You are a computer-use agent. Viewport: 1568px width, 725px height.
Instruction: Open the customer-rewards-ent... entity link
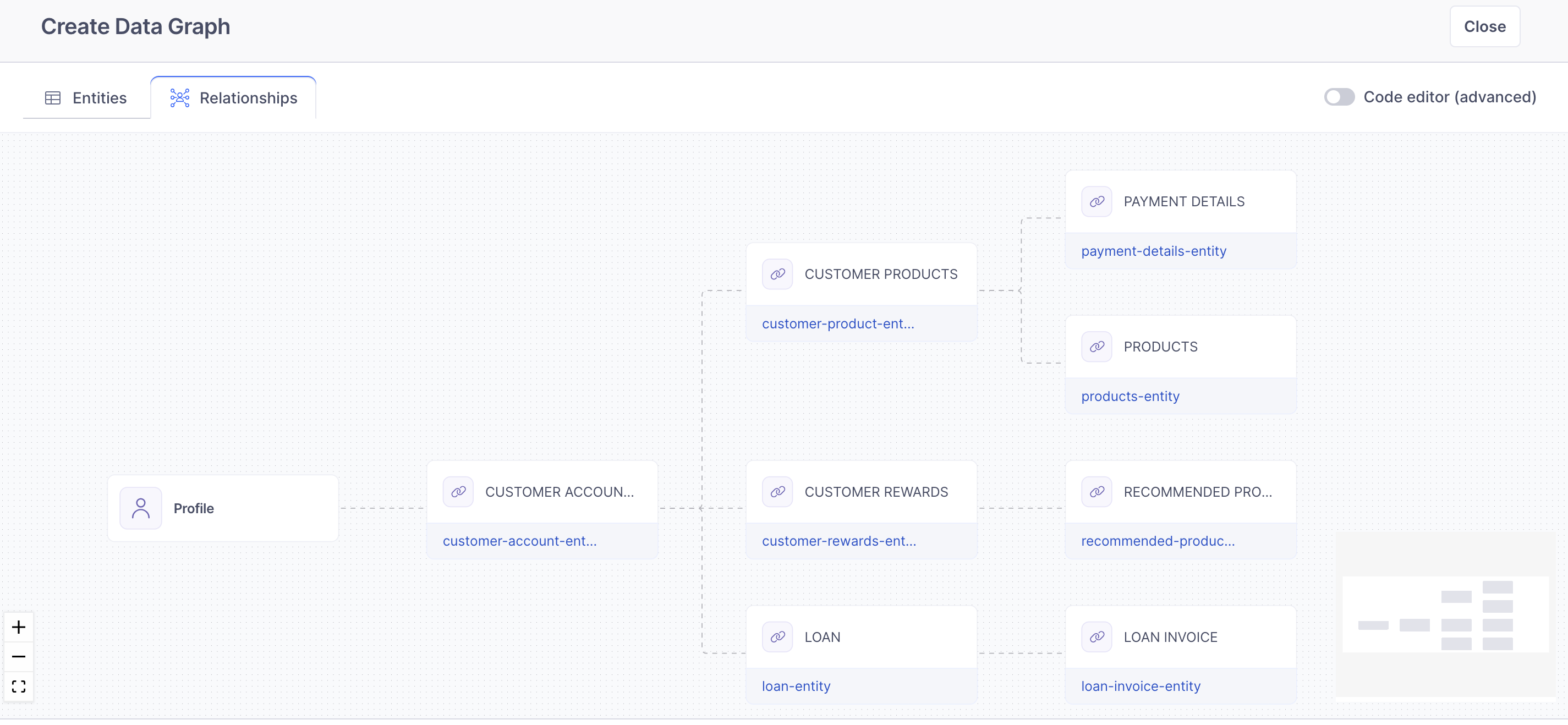tap(839, 541)
